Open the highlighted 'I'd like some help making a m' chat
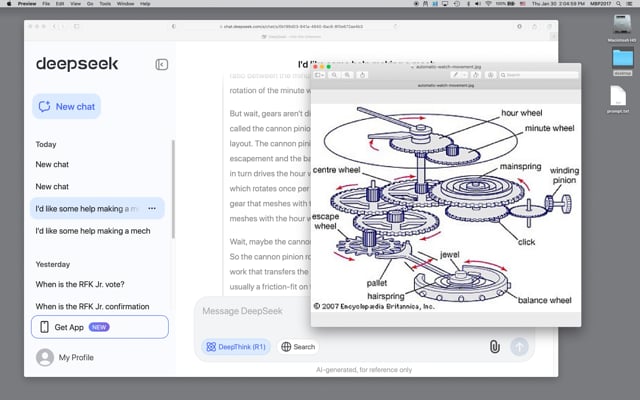 (x=97, y=209)
